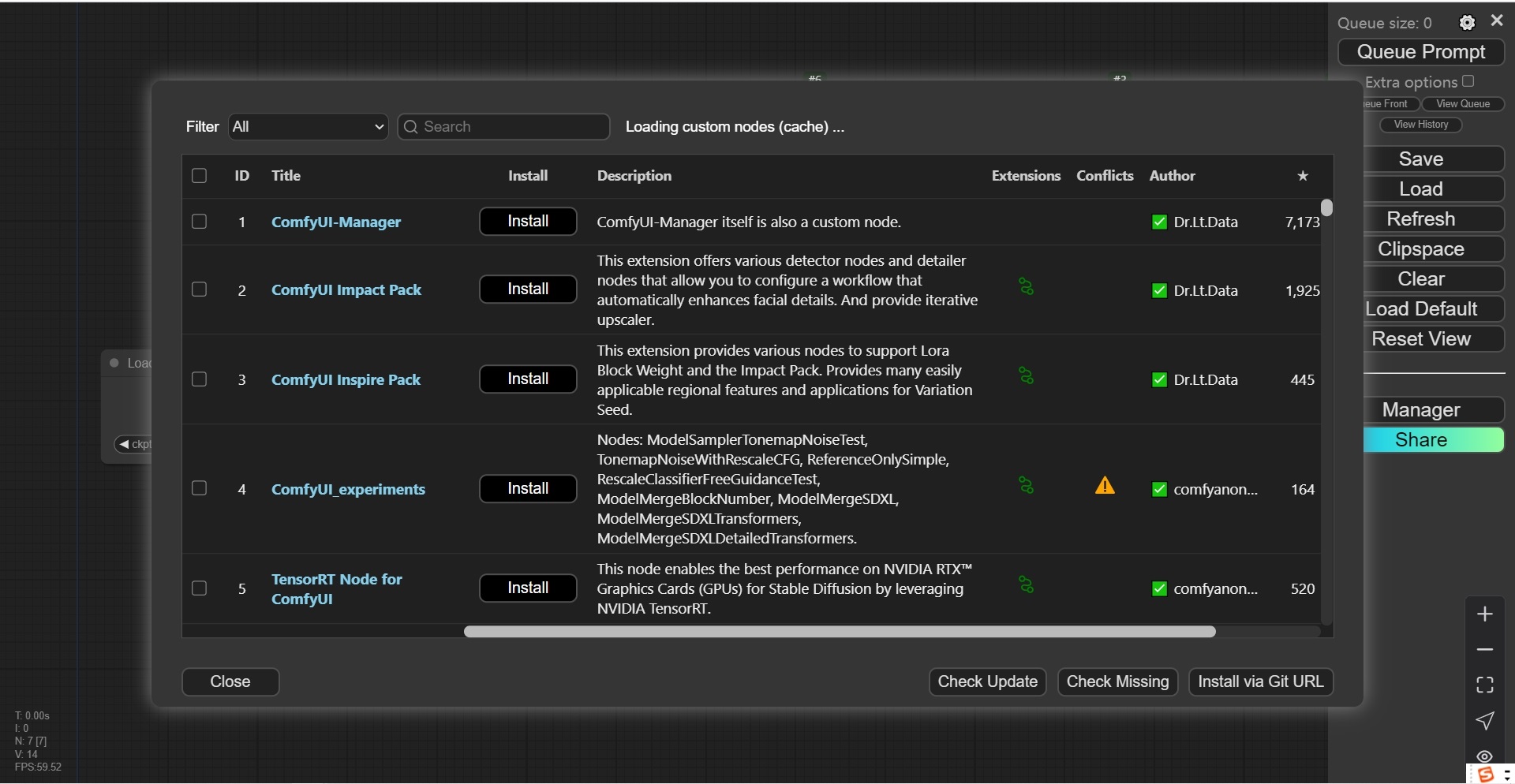Viewport: 1515px width, 784px height.
Task: Open the TensorRT Node for ComfyUI link
Action: pyautogui.click(x=337, y=589)
